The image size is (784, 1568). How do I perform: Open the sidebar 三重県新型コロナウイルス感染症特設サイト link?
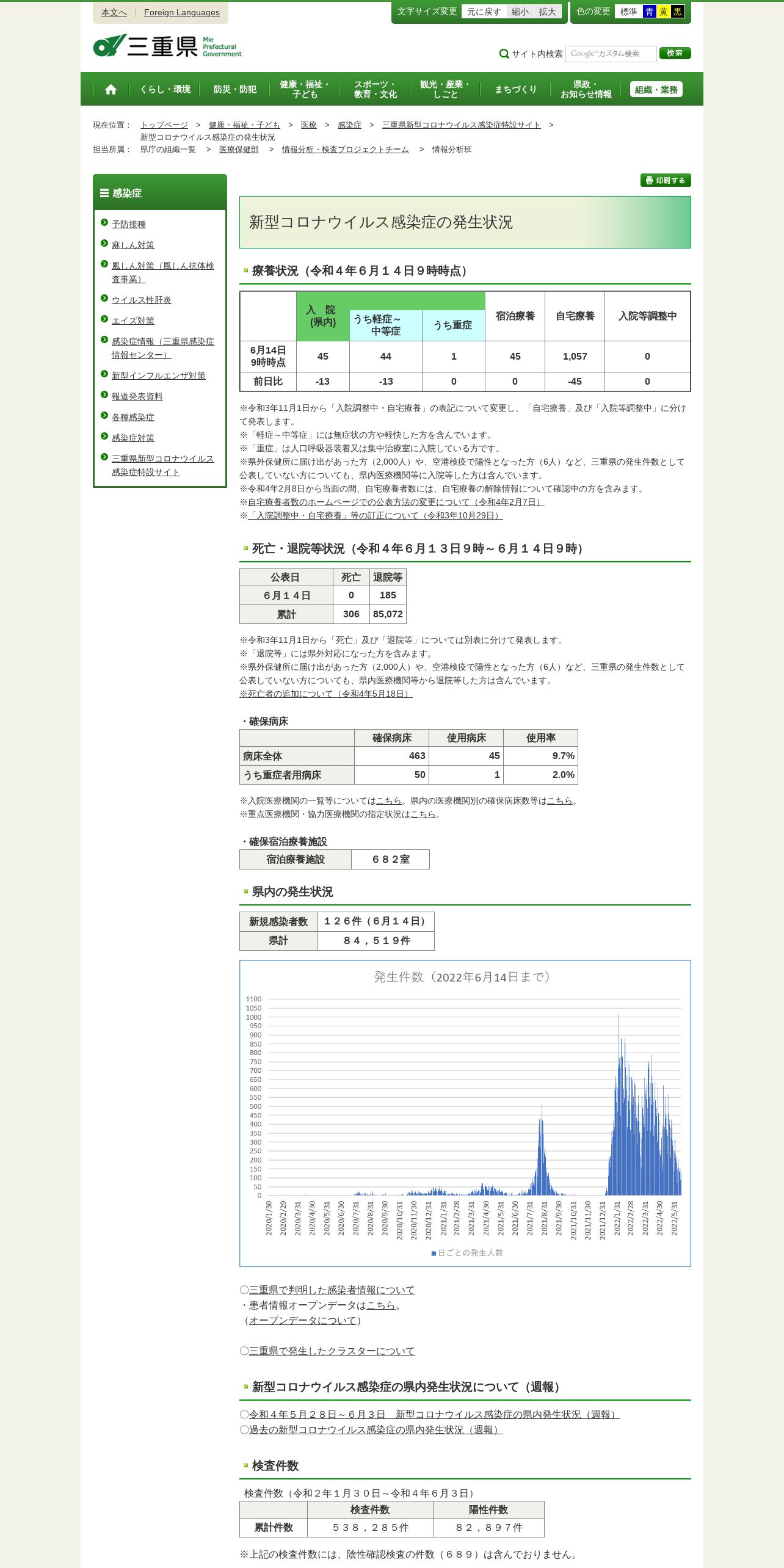[163, 465]
